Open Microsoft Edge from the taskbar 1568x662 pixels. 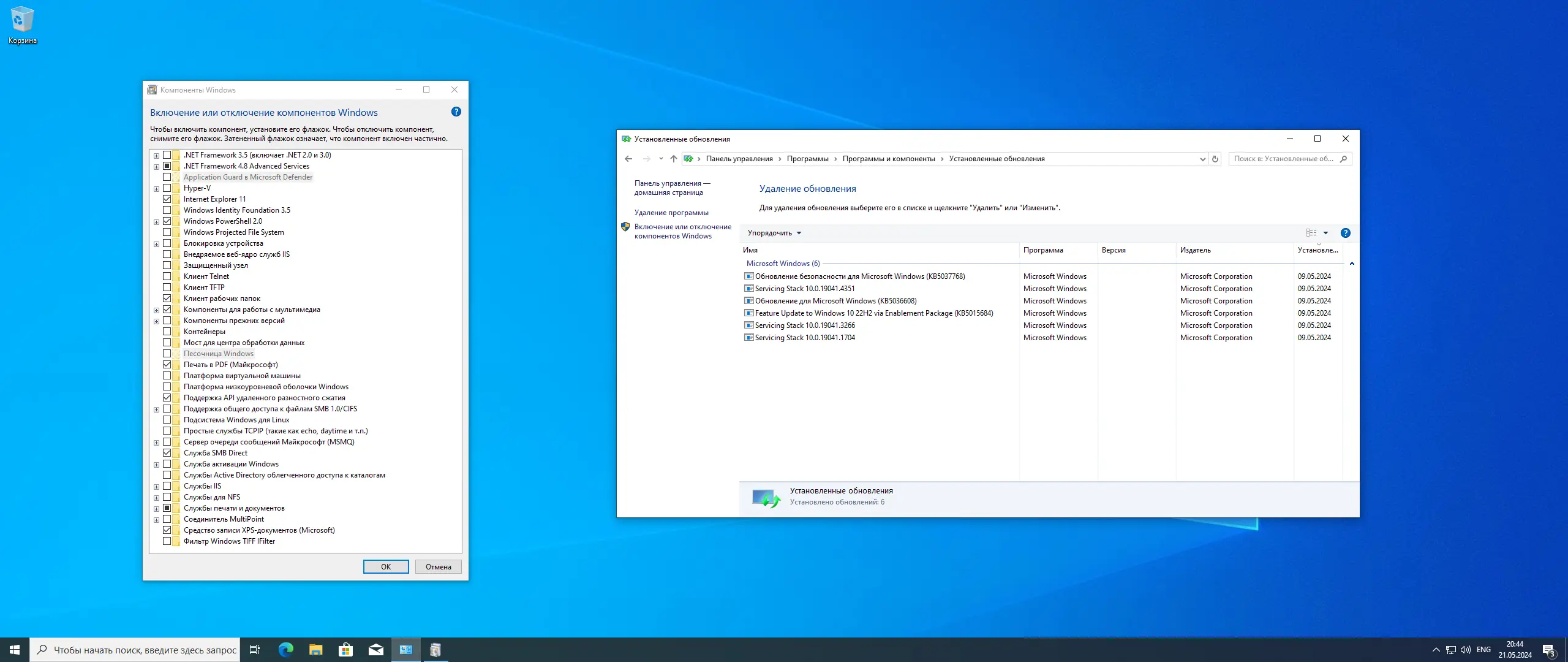pos(285,650)
